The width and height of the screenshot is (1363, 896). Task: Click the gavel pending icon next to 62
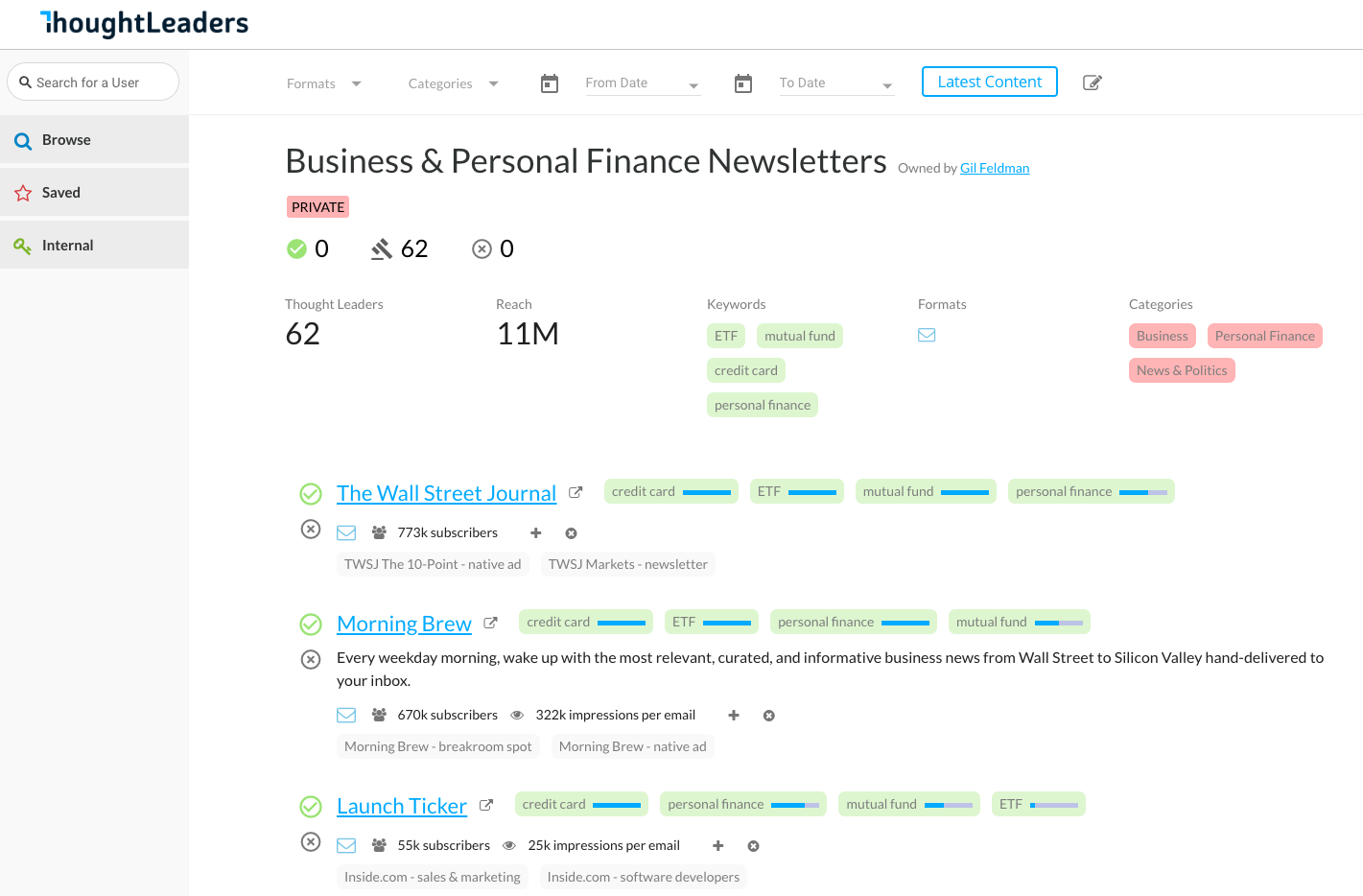[x=382, y=249]
